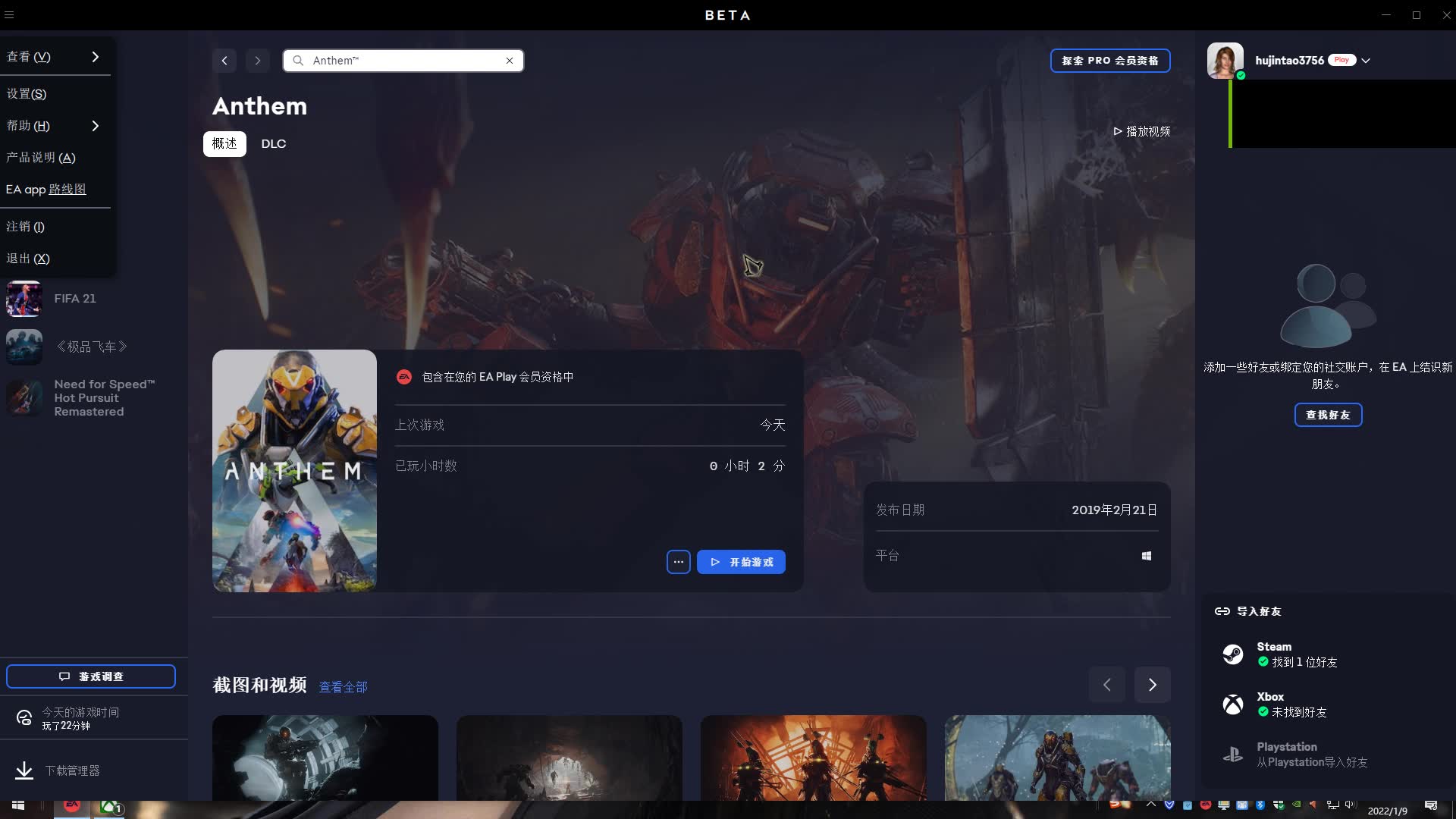
Task: Click Xbox taskbar icon
Action: (x=109, y=807)
